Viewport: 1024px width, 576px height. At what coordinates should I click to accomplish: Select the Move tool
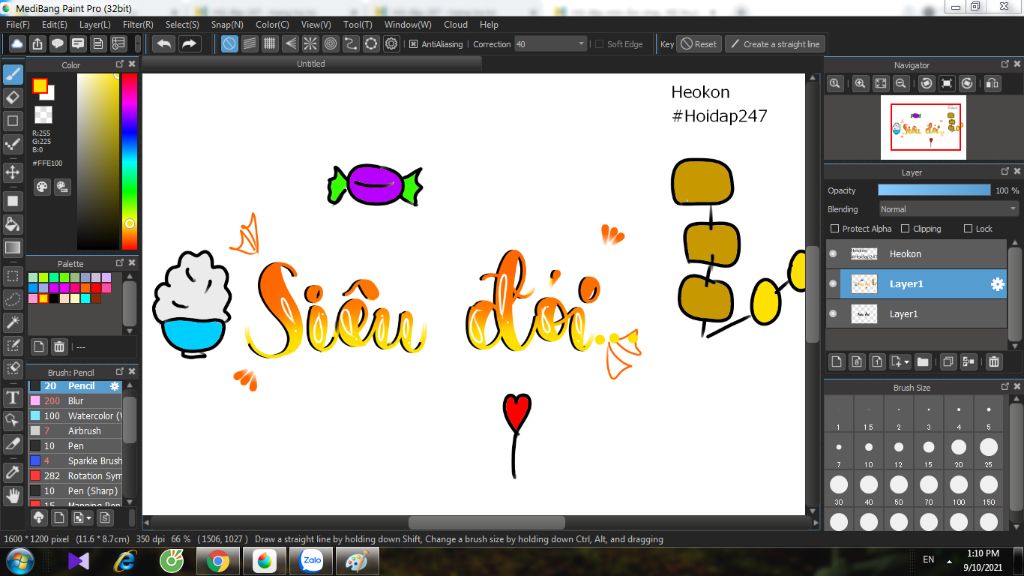point(13,172)
